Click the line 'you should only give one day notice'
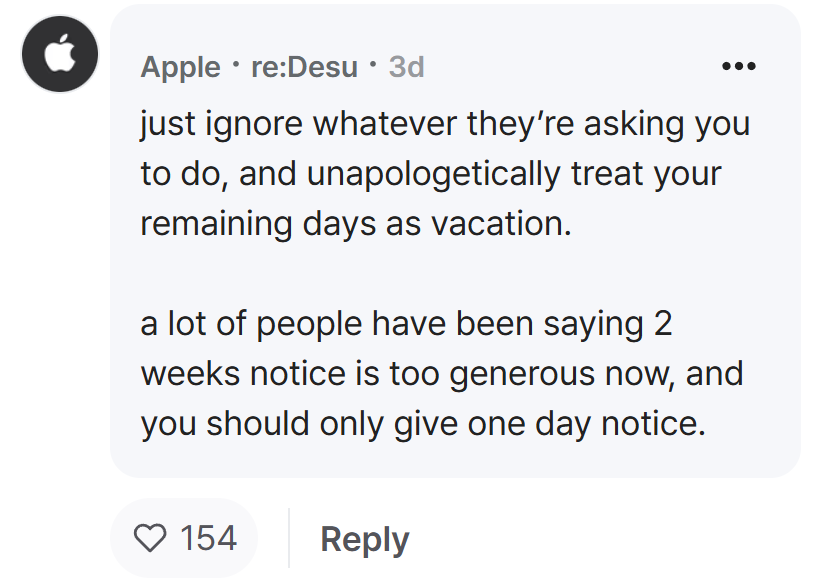The height and width of the screenshot is (586, 818). [423, 424]
